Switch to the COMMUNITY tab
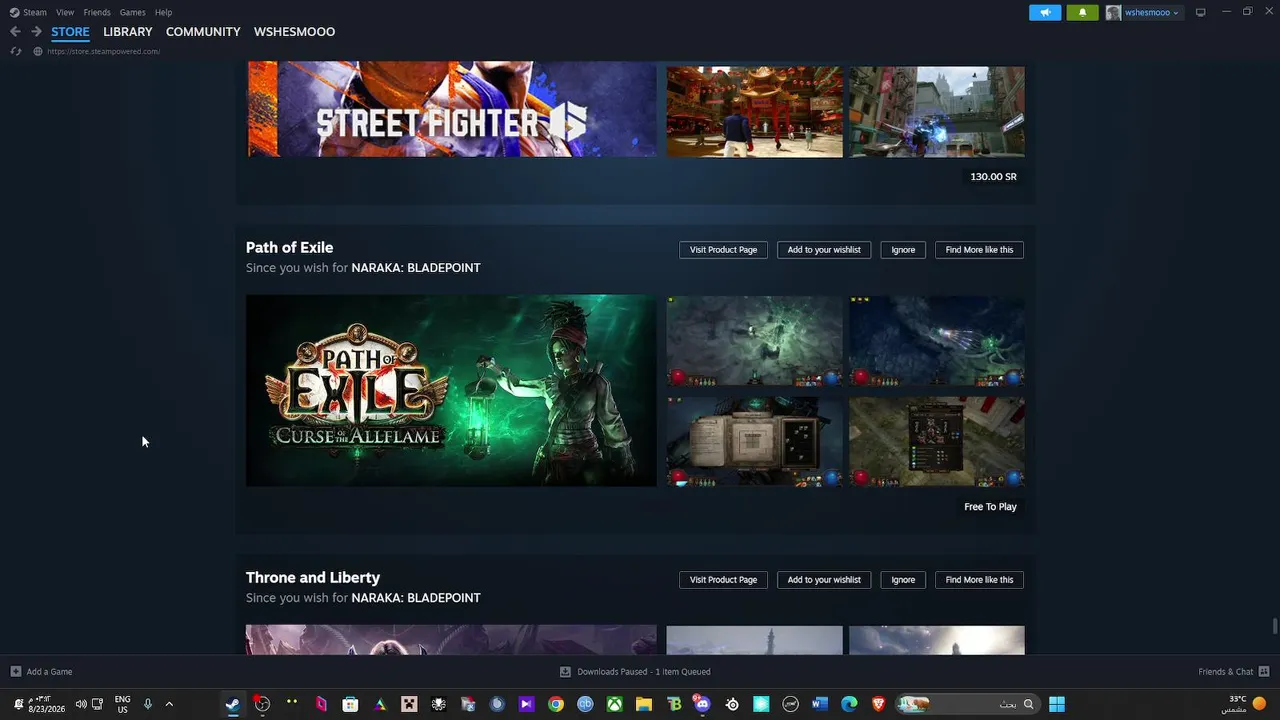 coord(203,32)
